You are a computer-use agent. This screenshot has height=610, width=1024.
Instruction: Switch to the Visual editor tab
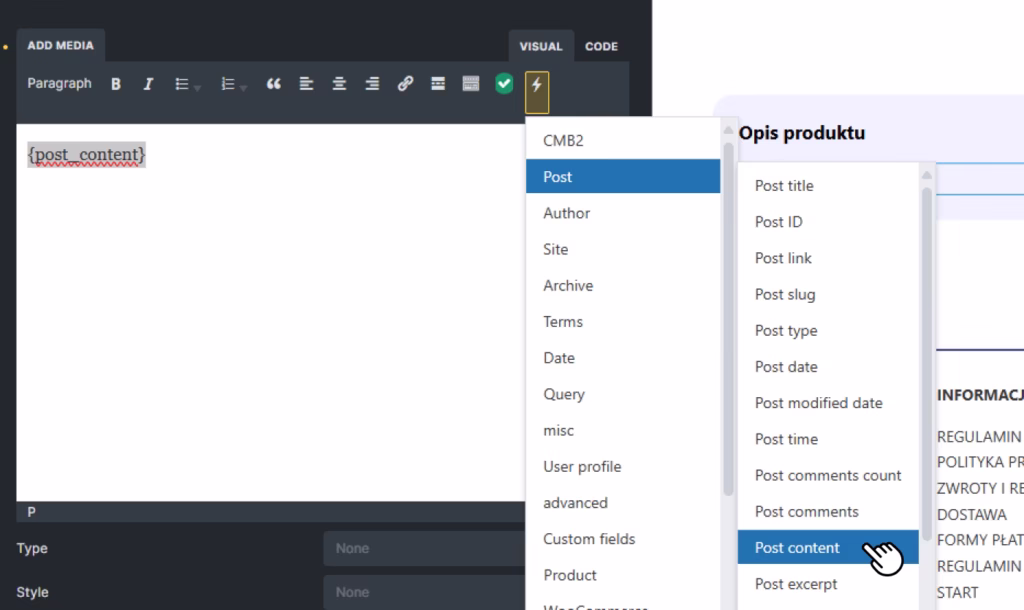click(541, 46)
